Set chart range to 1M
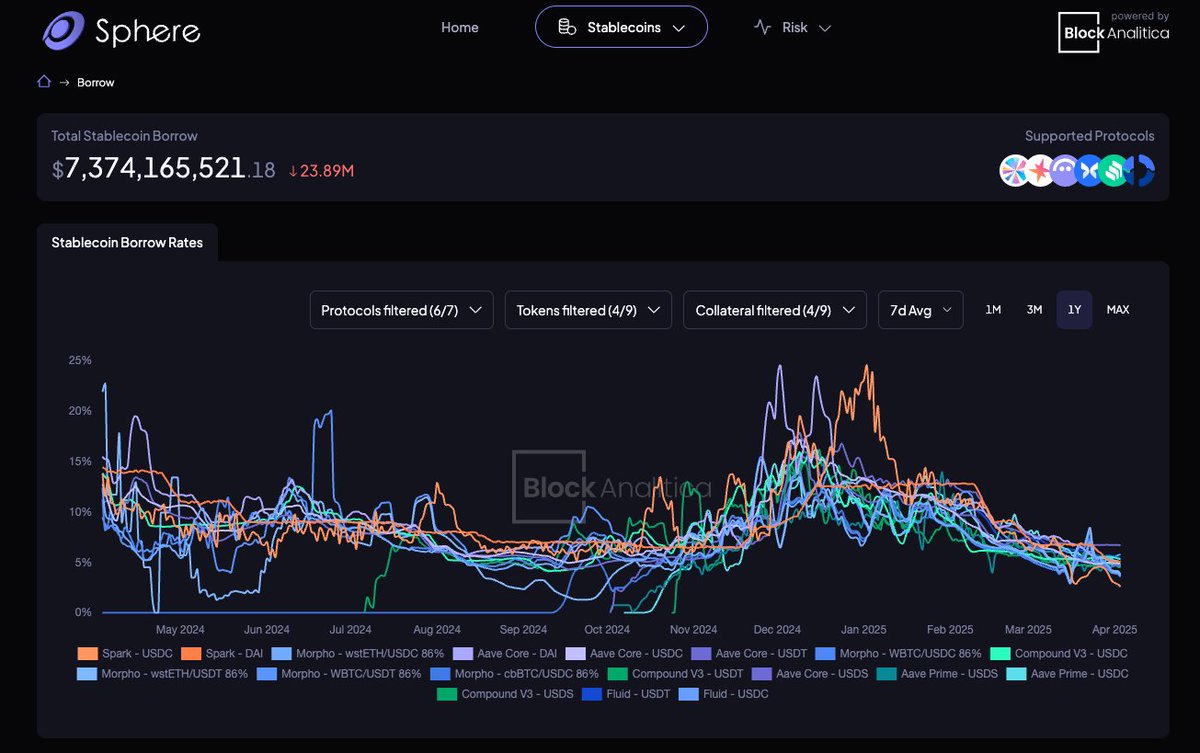Image resolution: width=1200 pixels, height=753 pixels. (x=993, y=310)
